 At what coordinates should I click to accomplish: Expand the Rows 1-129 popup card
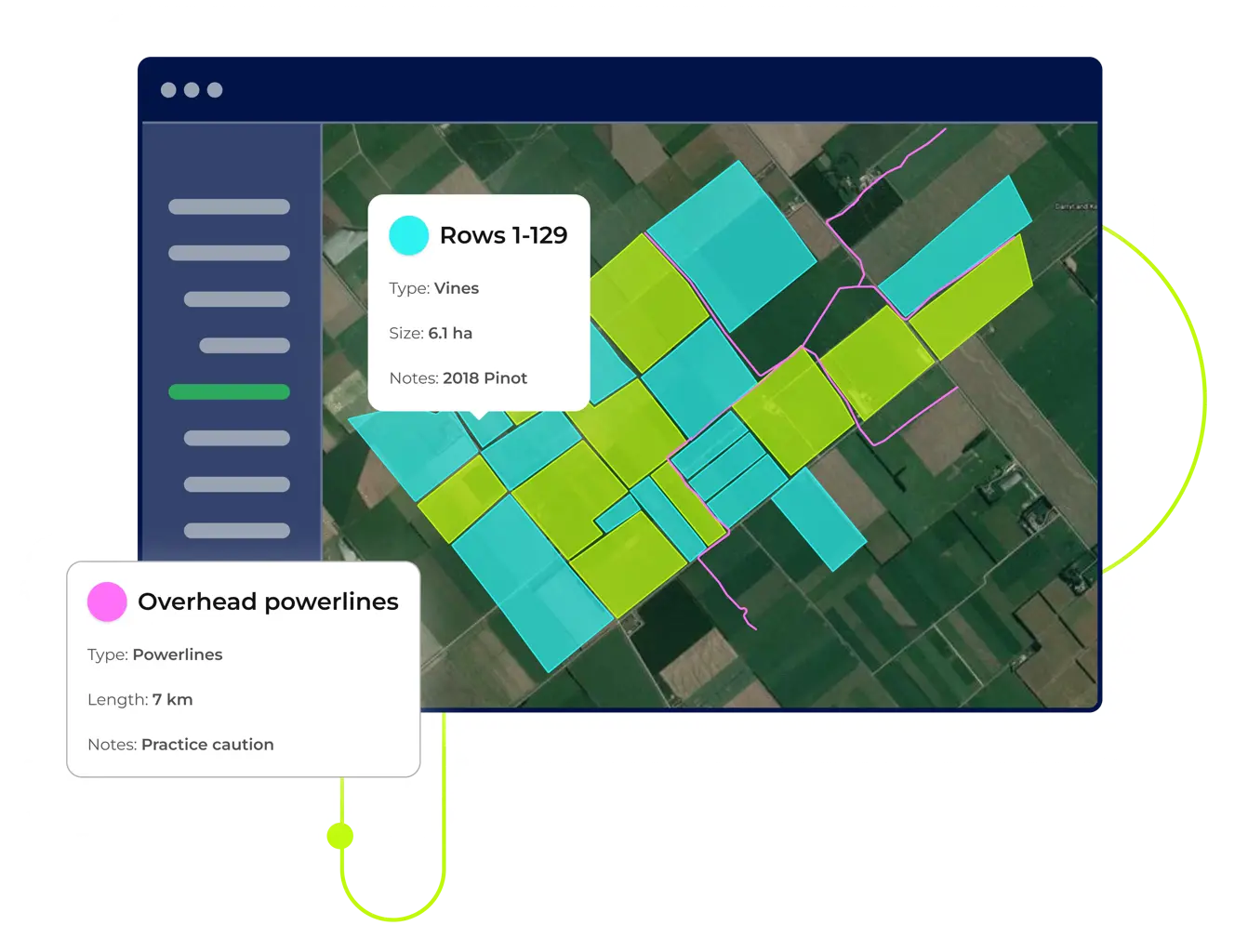pos(480,302)
